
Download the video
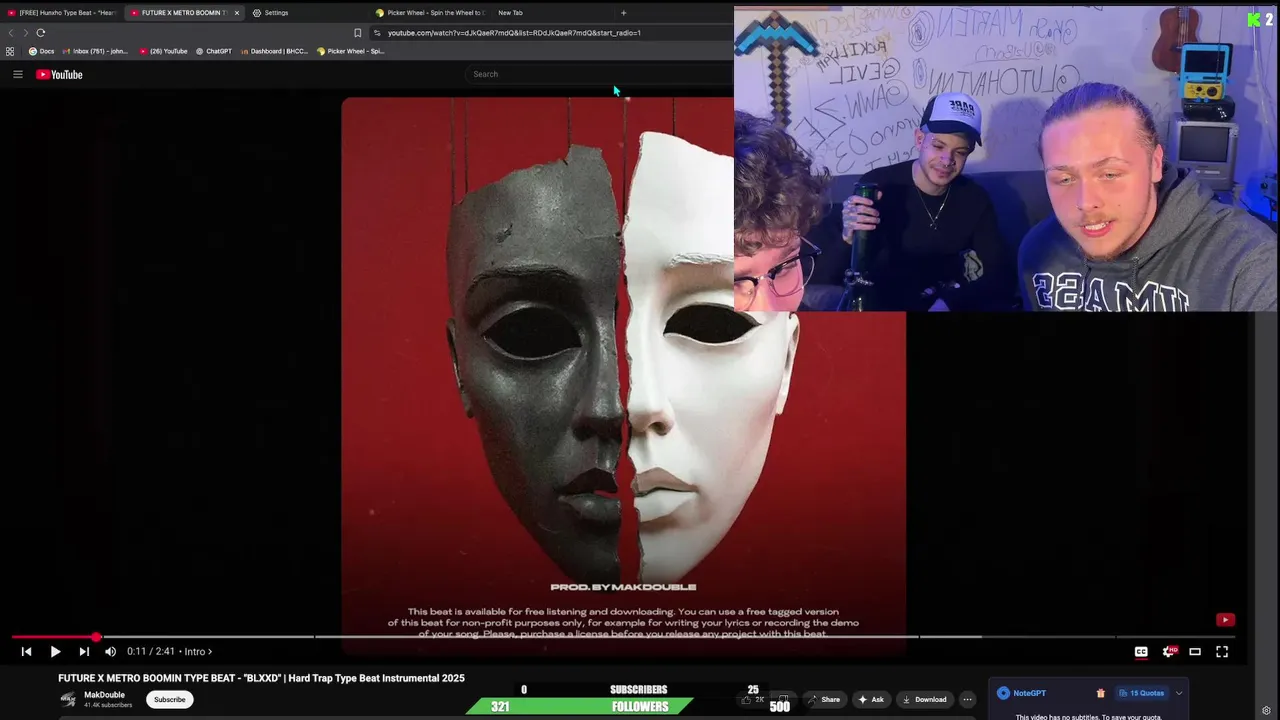point(924,699)
